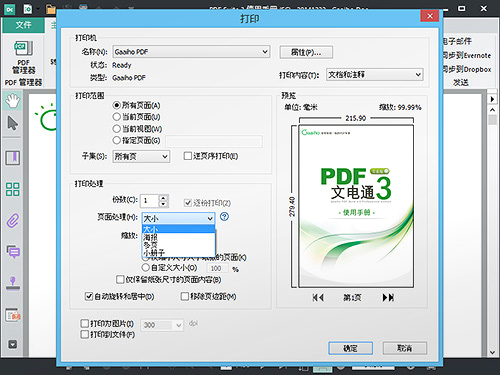Open the comments panel icon
The width and height of the screenshot is (500, 375).
13,252
